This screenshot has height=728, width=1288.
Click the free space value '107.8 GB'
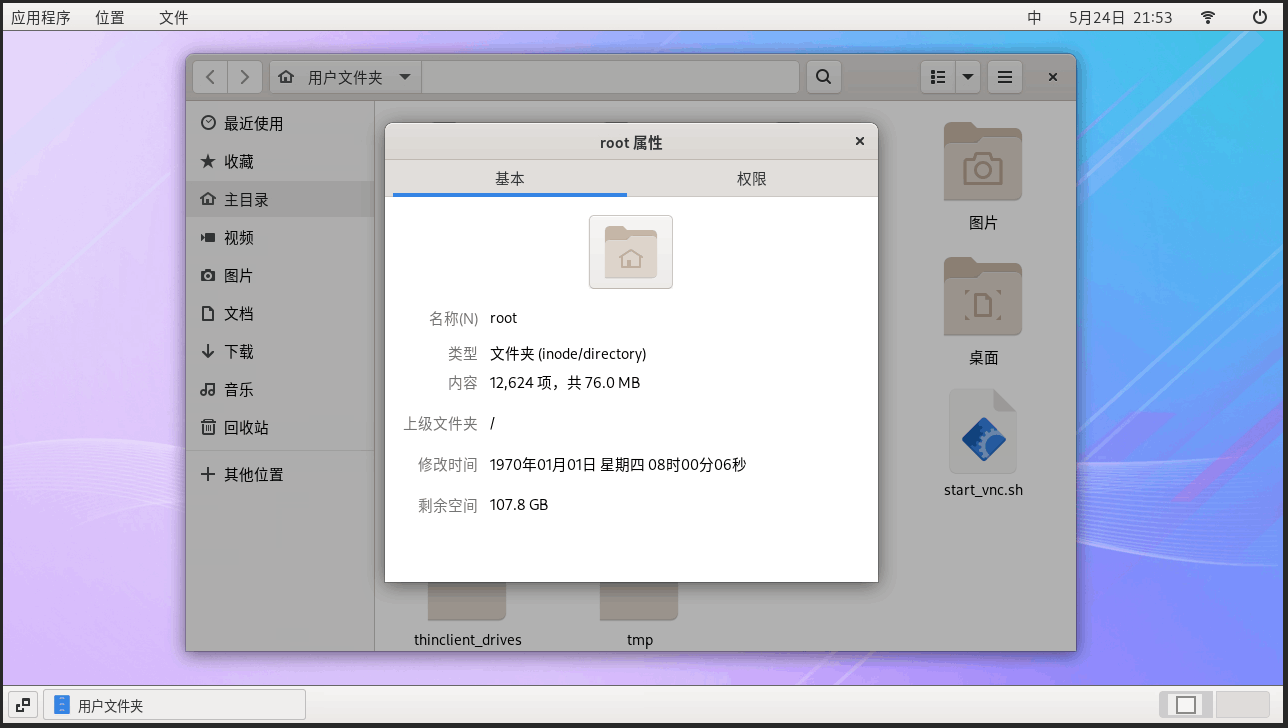pos(519,505)
